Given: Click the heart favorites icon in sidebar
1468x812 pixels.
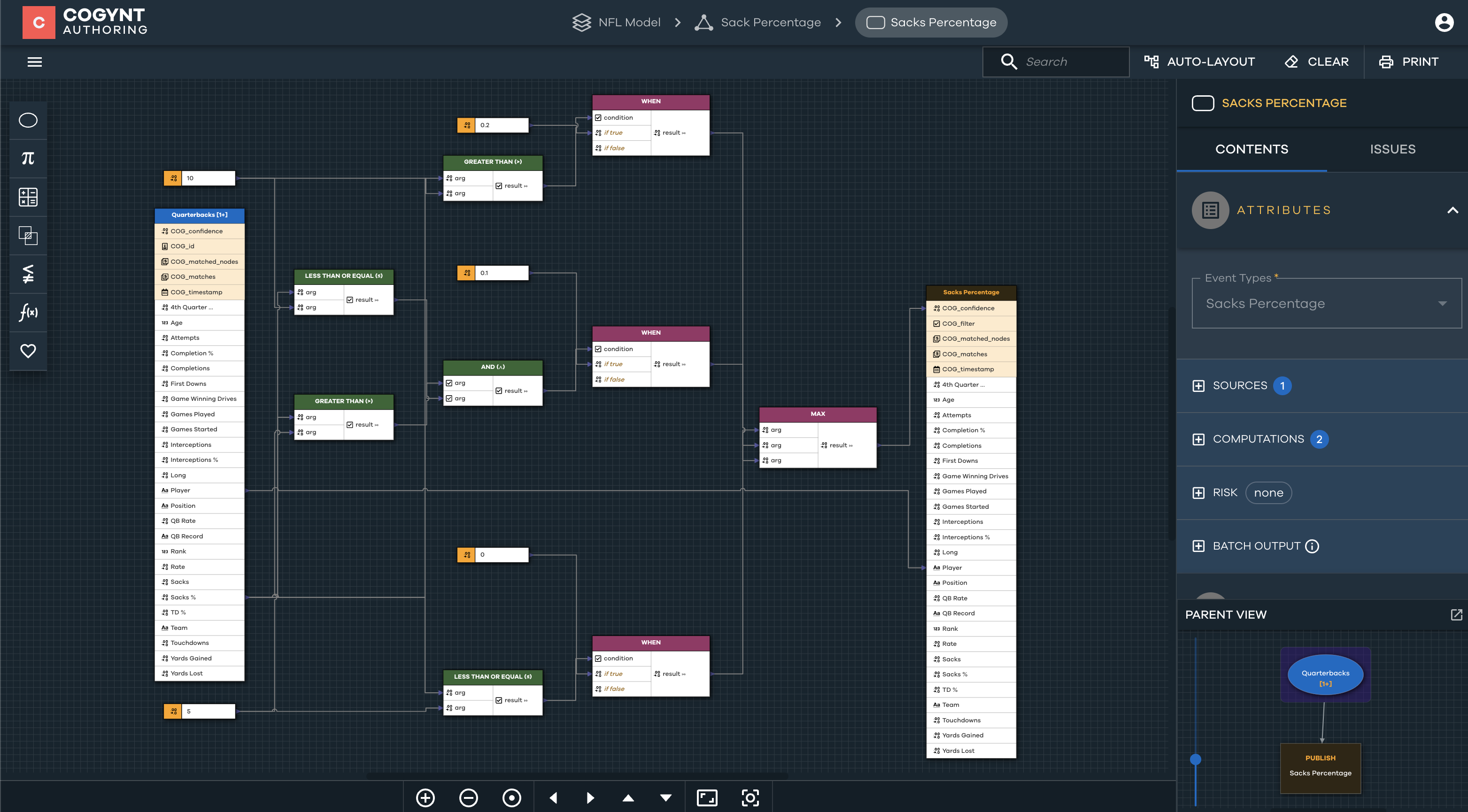Looking at the screenshot, I should pos(28,350).
